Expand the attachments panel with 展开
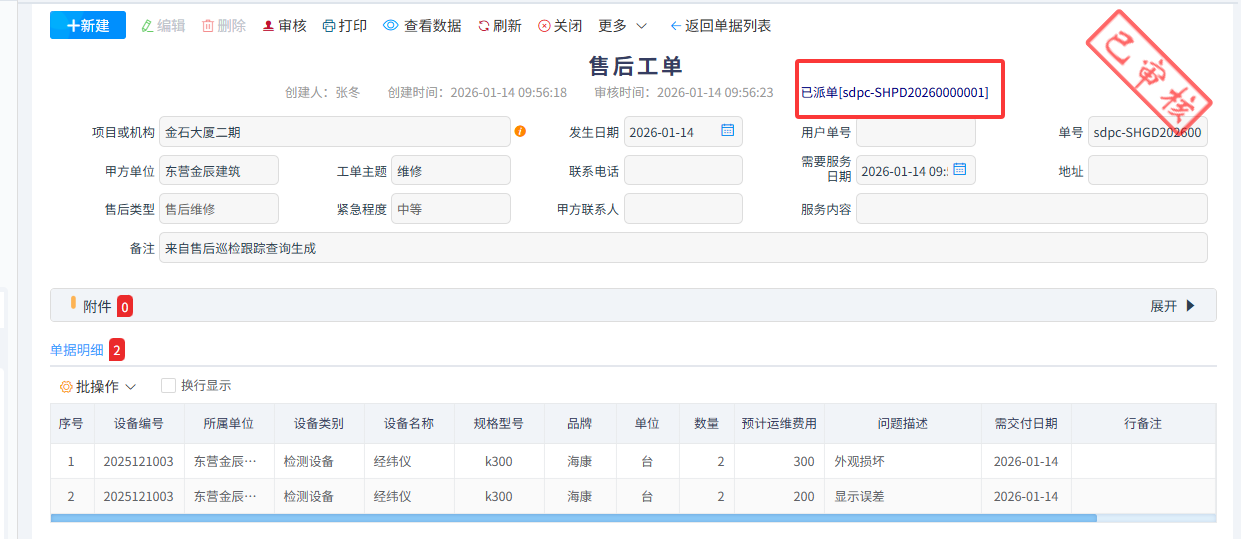1241x539 pixels. click(x=1172, y=306)
